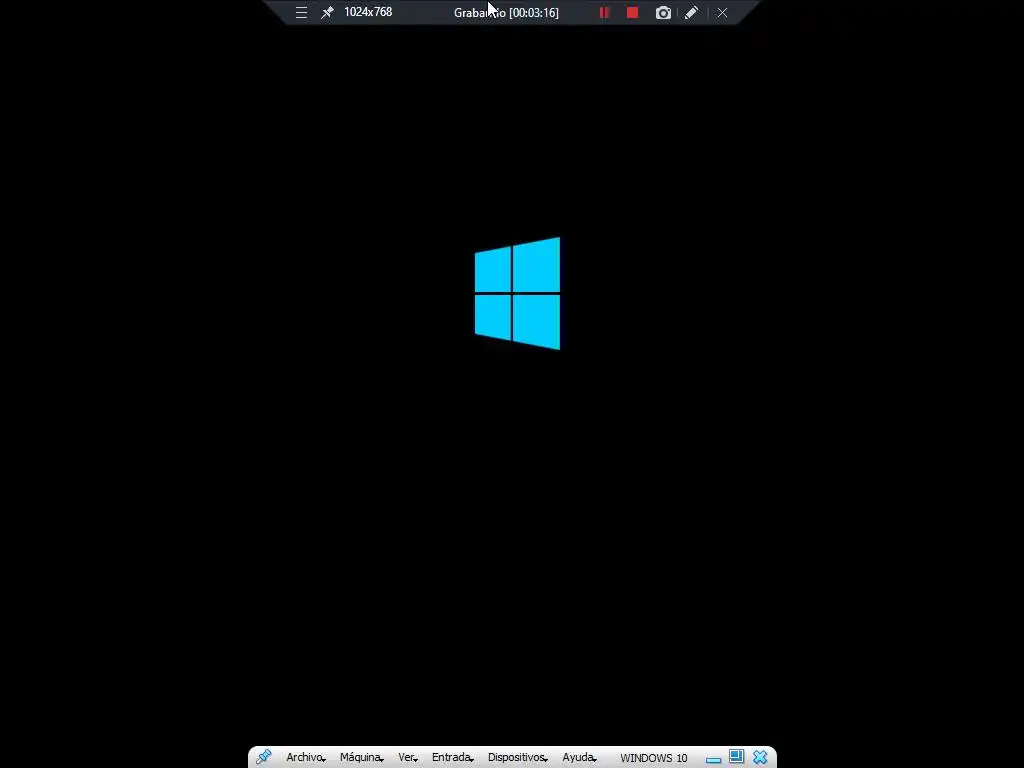The height and width of the screenshot is (768, 1024).
Task: Pause the screen recording
Action: click(x=604, y=12)
